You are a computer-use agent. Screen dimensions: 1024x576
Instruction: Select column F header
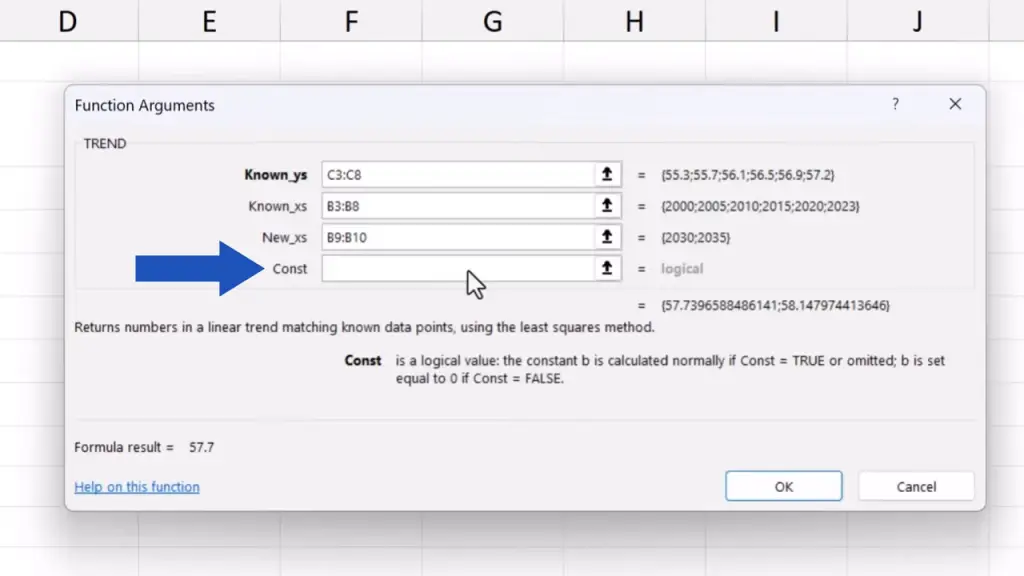coord(351,21)
